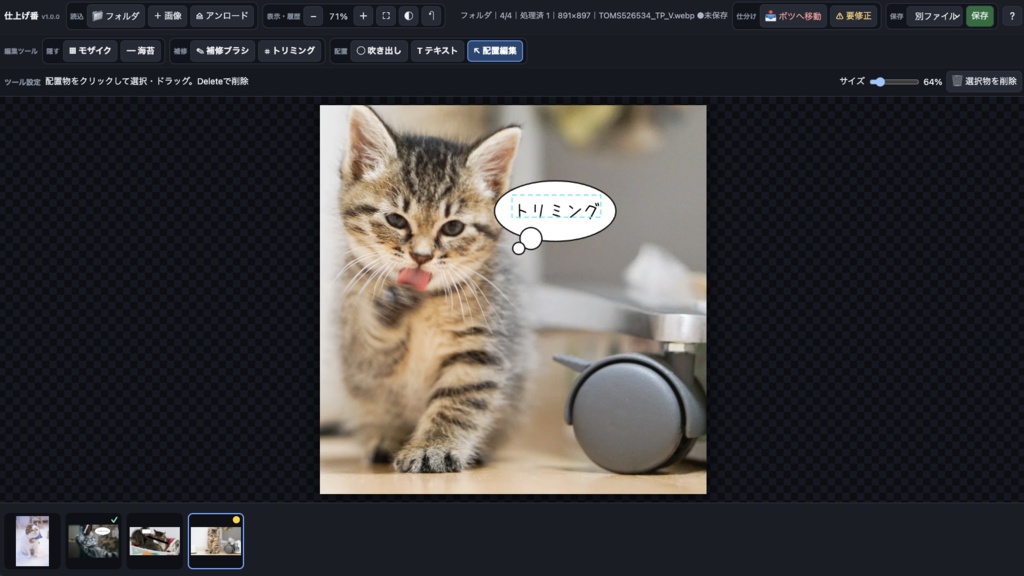
Task: Click the file name TOMS526534_TP_V.webp text
Action: point(647,16)
